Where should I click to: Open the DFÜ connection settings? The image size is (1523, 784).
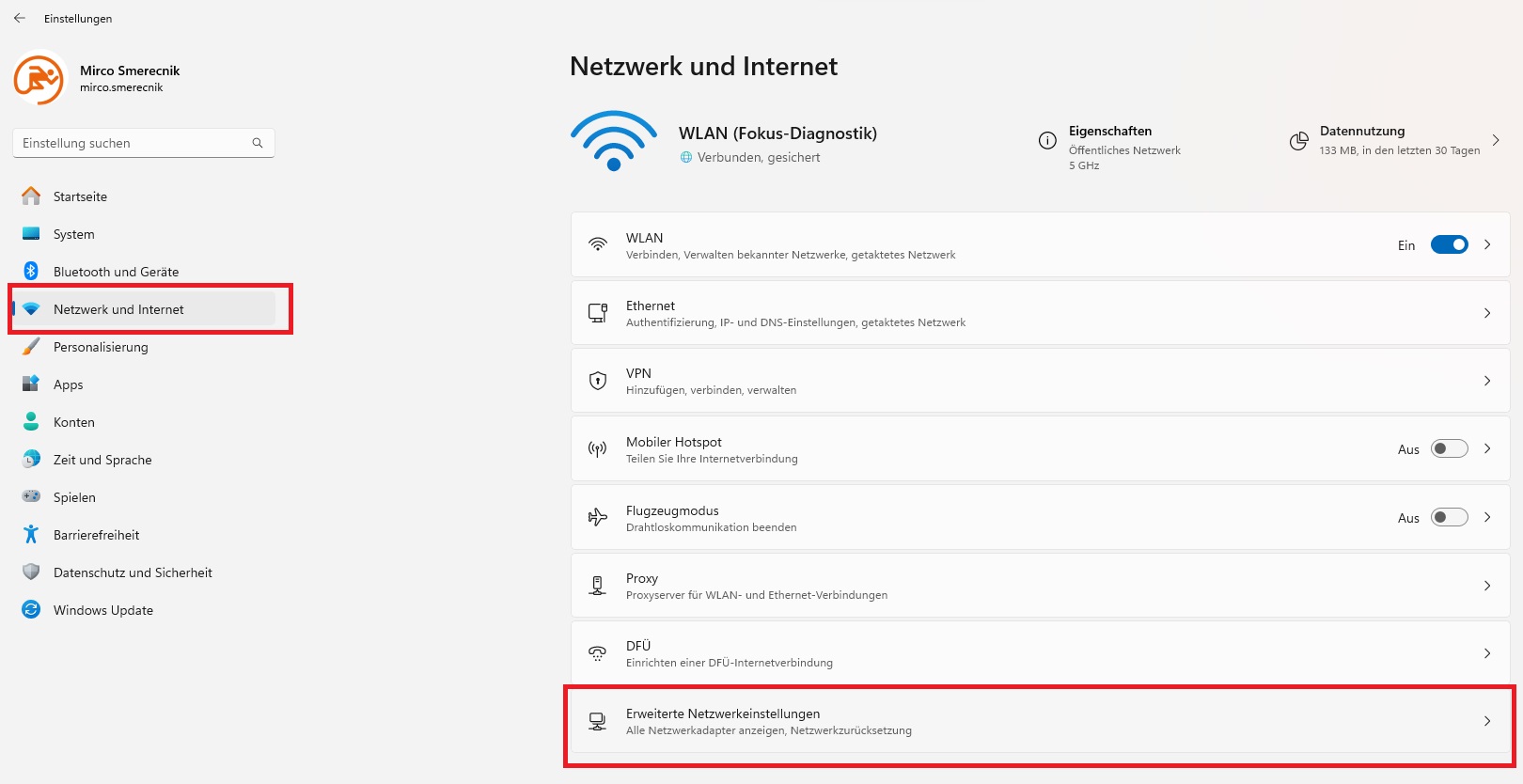(1040, 653)
